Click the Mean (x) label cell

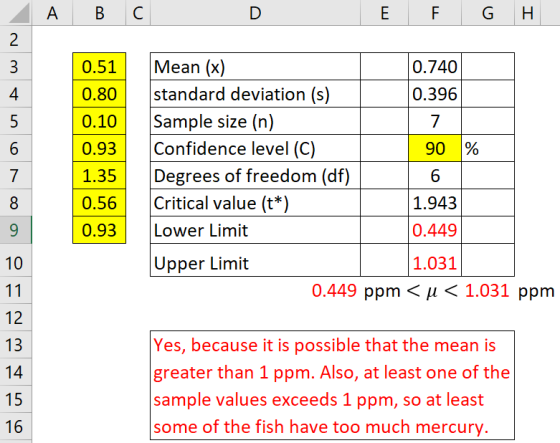(255, 66)
